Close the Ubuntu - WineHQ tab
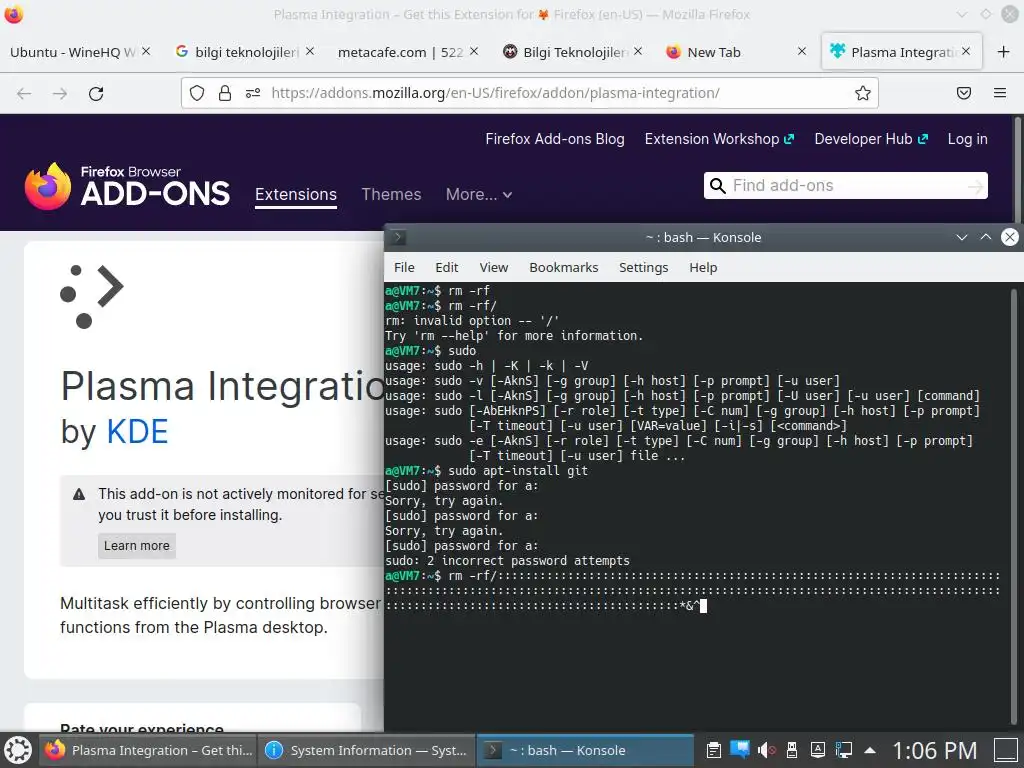 146,51
